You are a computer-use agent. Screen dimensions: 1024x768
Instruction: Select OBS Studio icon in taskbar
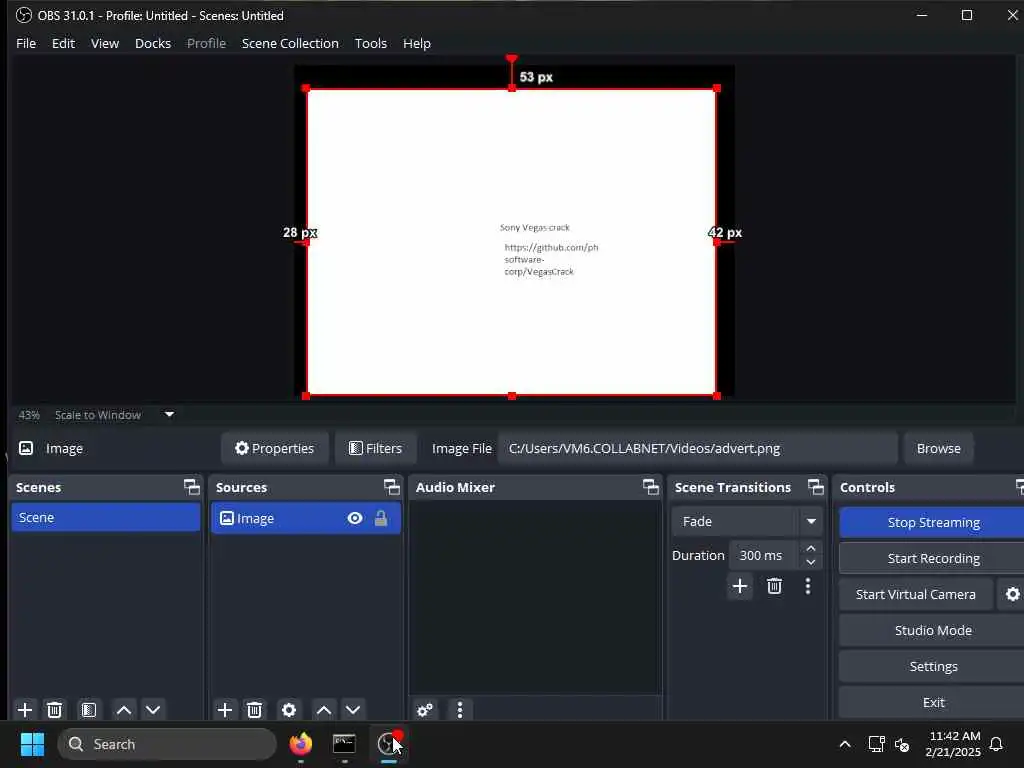(x=389, y=744)
